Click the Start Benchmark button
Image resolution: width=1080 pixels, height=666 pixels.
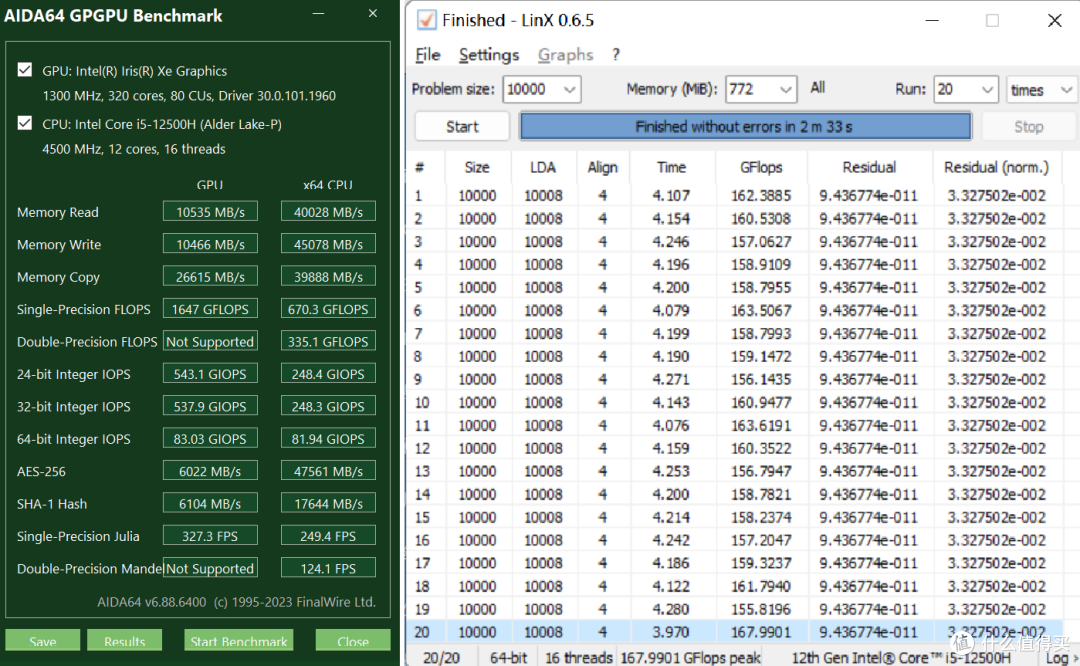[x=239, y=641]
